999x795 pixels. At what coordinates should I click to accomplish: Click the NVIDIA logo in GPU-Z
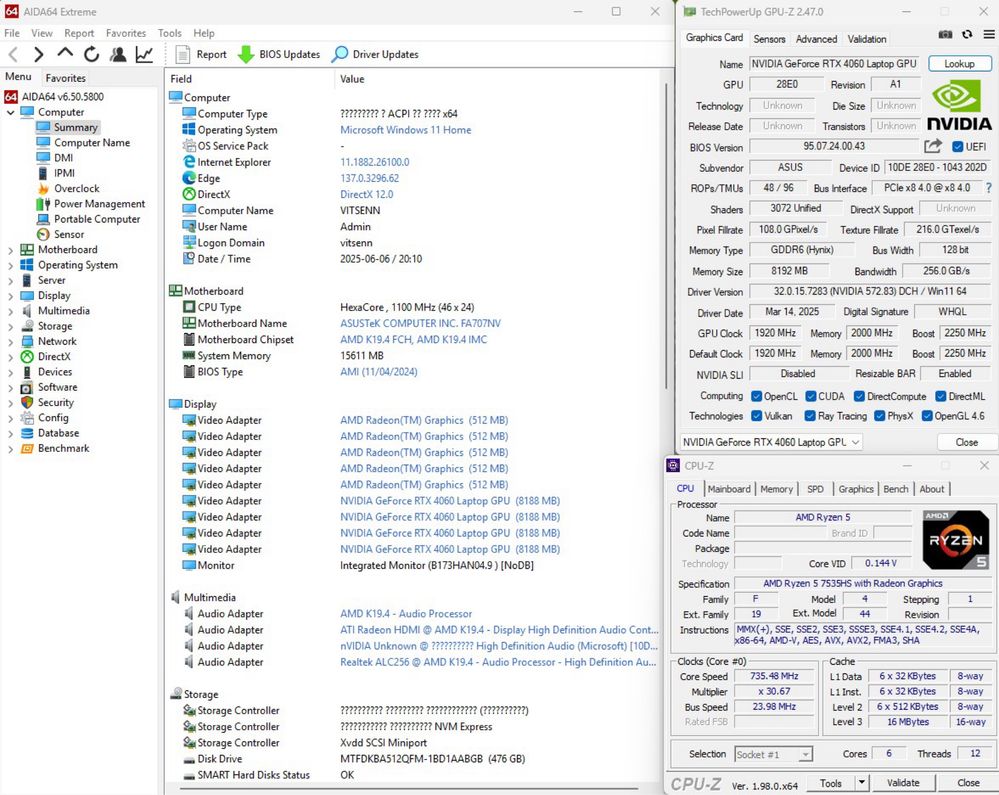pos(959,106)
